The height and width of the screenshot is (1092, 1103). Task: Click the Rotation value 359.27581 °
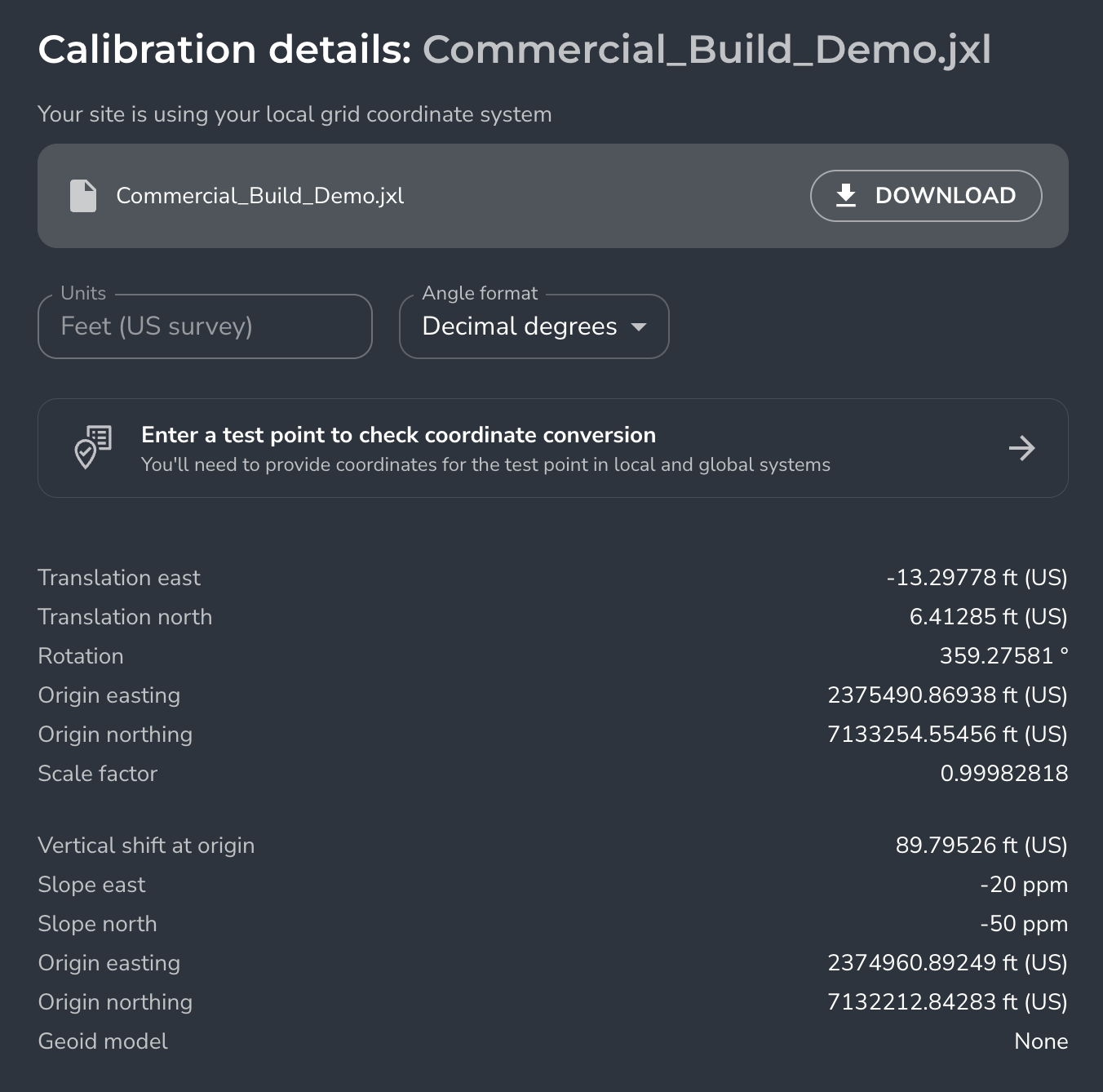tap(1004, 656)
